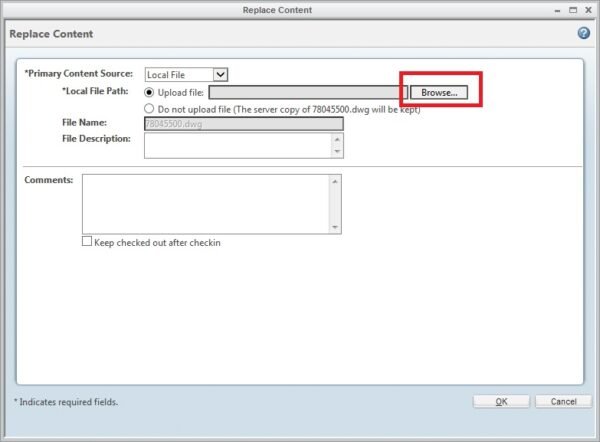Open the Primary Content Source dropdown
Image resolution: width=600 pixels, height=442 pixels.
tap(186, 74)
